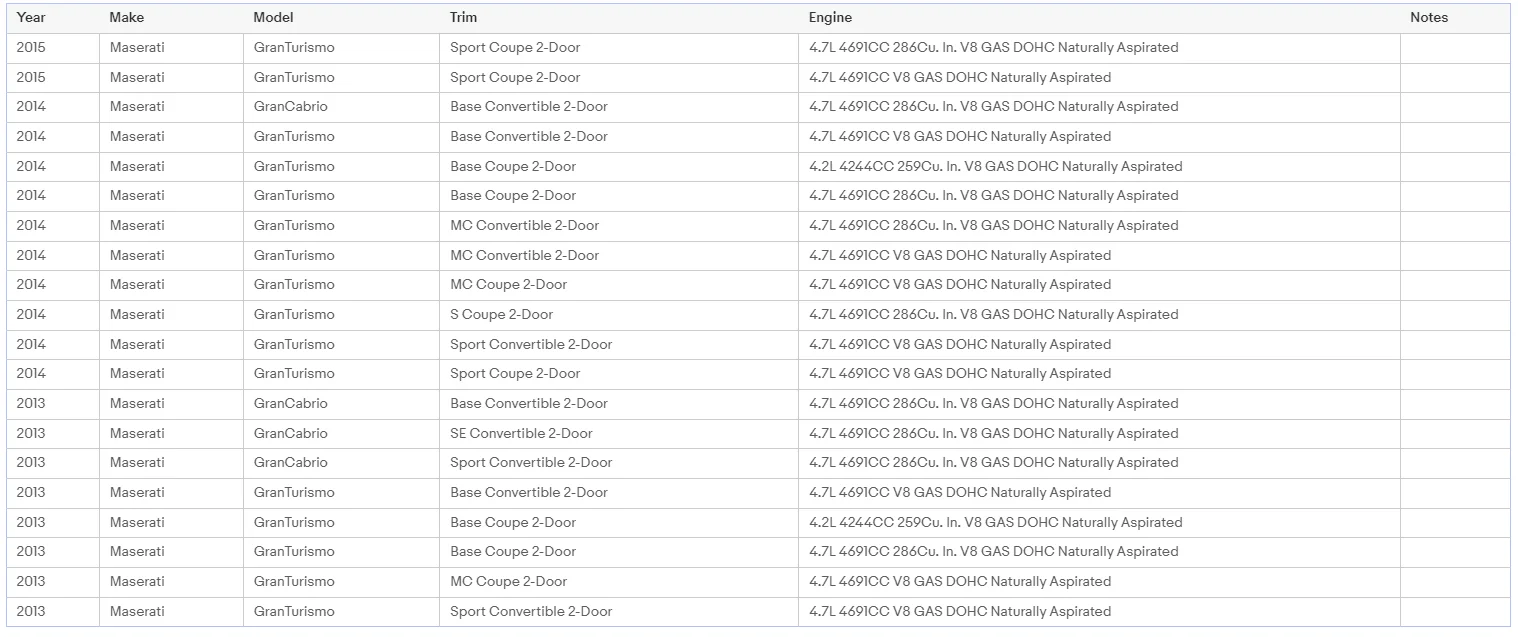
Task: Click the engine cell in the S Coupe row
Action: pos(1099,314)
